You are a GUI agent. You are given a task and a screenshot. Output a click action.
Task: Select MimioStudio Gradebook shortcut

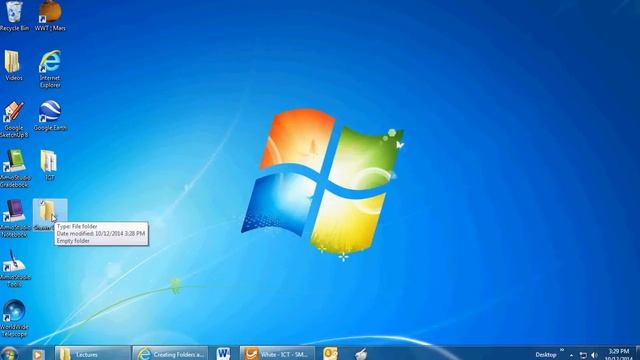click(x=15, y=169)
